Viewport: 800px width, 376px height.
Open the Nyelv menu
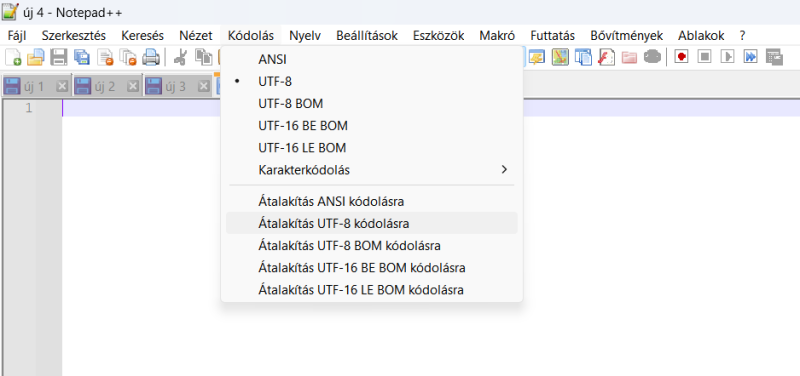pos(305,36)
